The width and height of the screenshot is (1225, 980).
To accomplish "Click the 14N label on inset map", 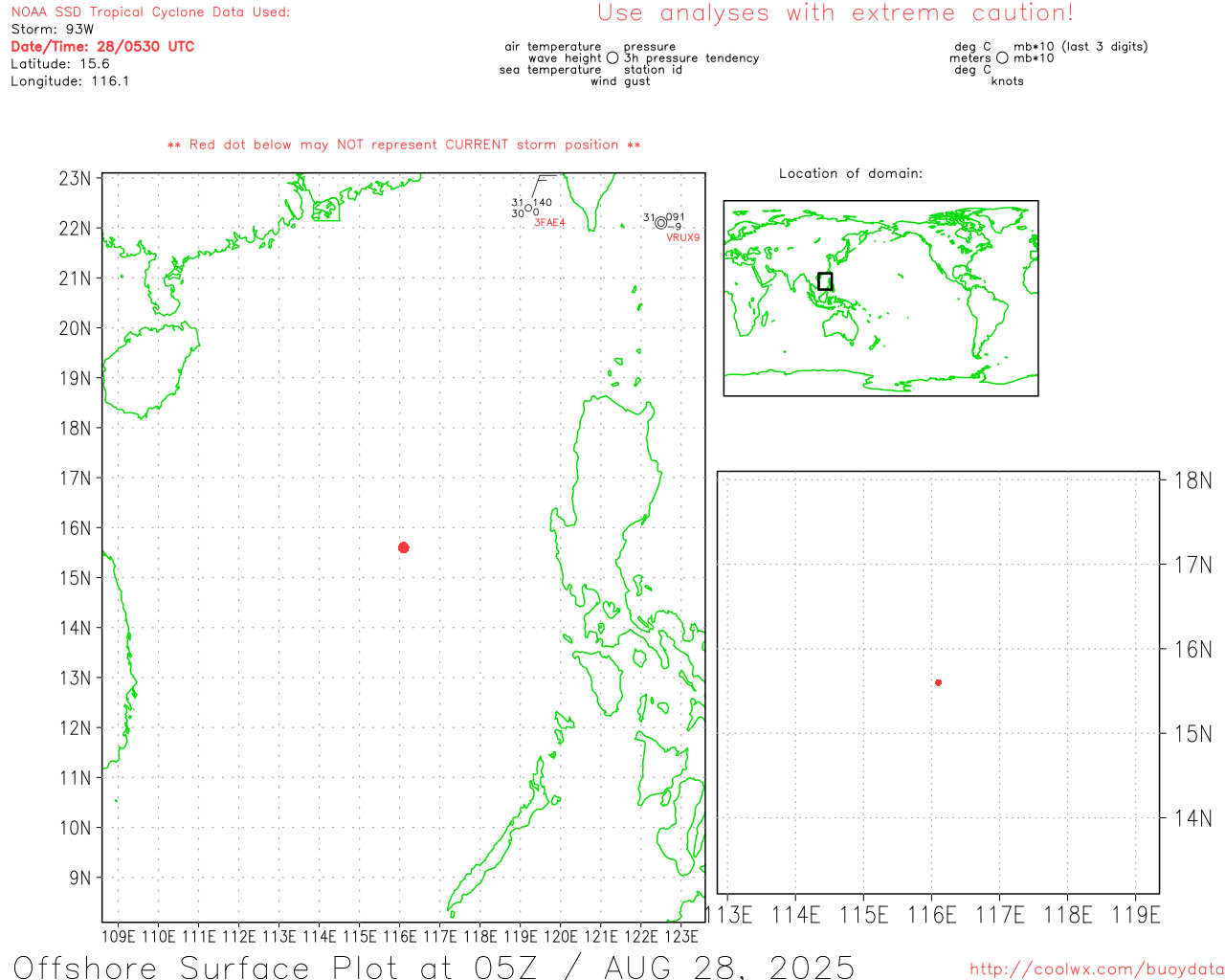I will (x=1193, y=818).
